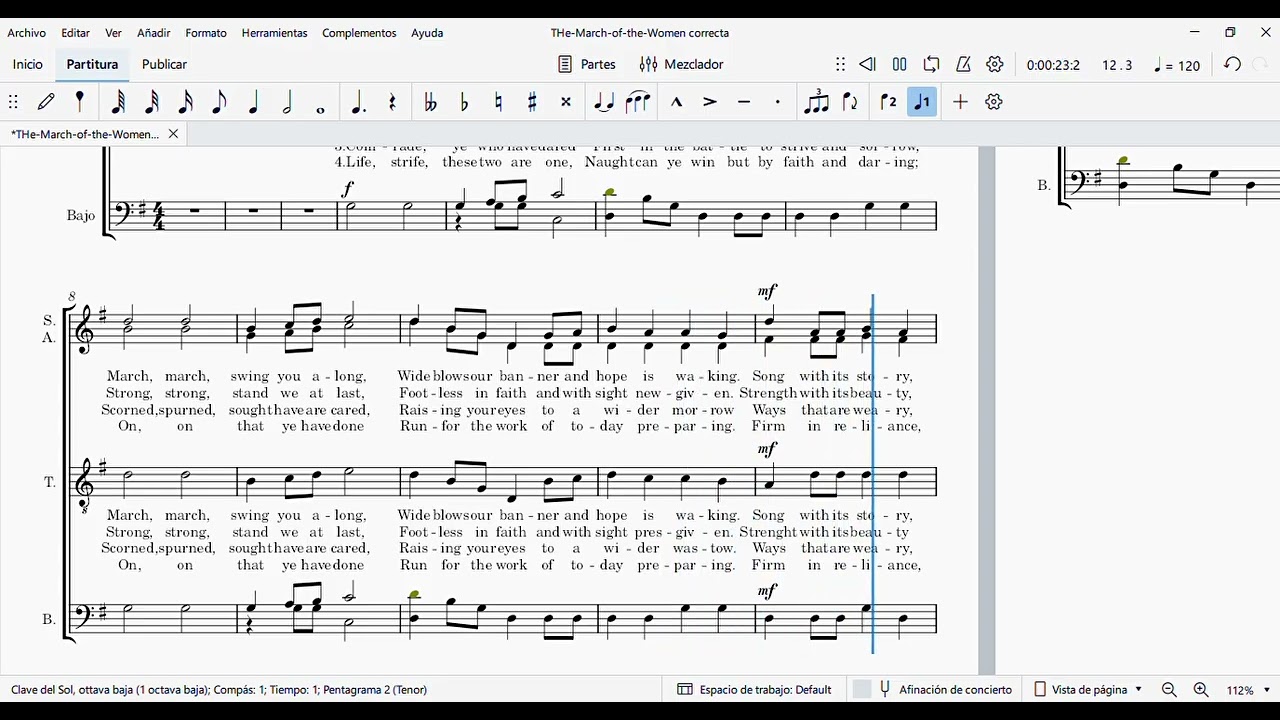Choose the whole note duration
The image size is (1280, 720).
(321, 109)
